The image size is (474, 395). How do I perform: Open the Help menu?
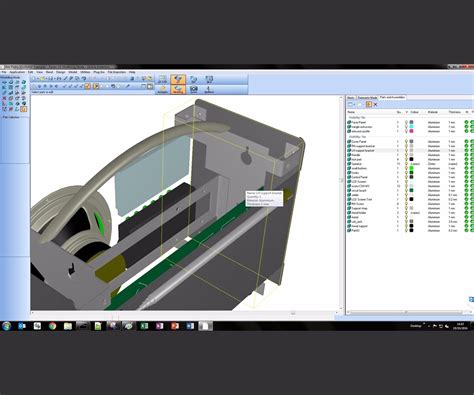point(132,72)
